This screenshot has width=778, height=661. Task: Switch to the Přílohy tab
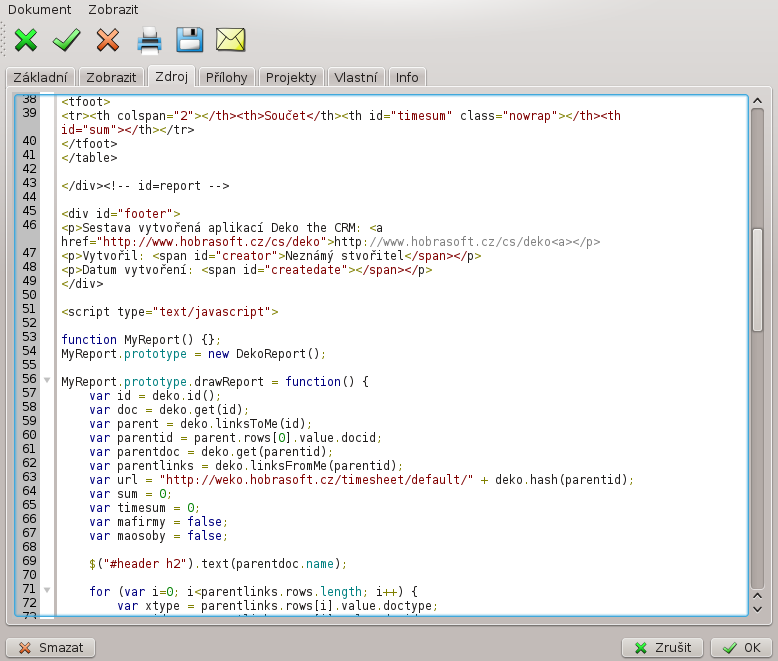coord(225,77)
